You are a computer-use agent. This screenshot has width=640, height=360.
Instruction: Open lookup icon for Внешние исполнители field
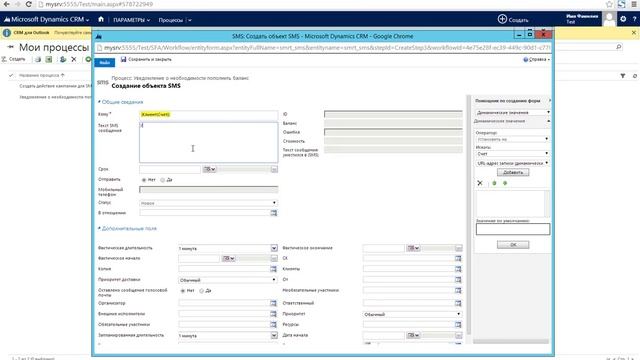tap(273, 314)
